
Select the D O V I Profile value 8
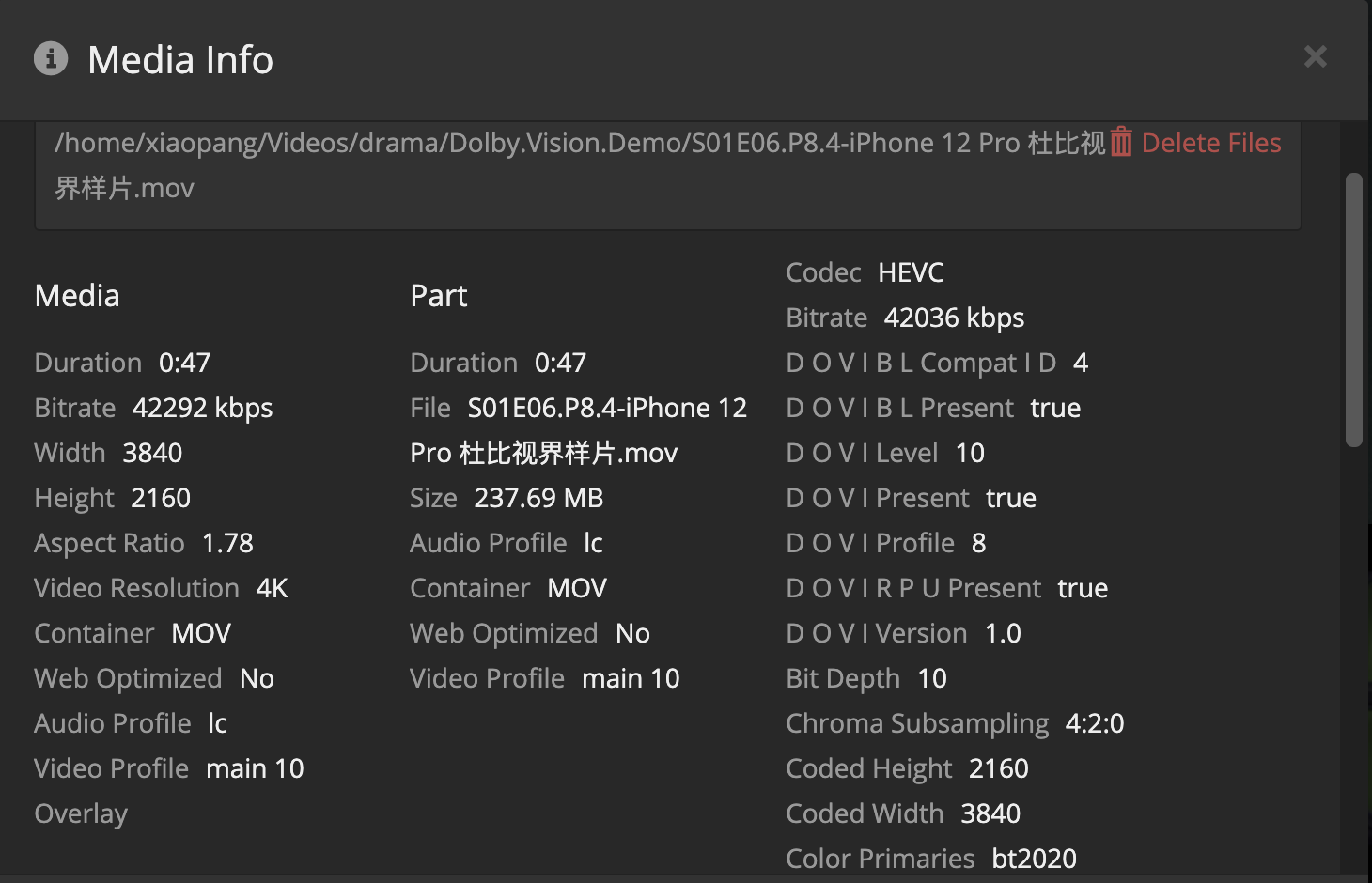click(979, 543)
